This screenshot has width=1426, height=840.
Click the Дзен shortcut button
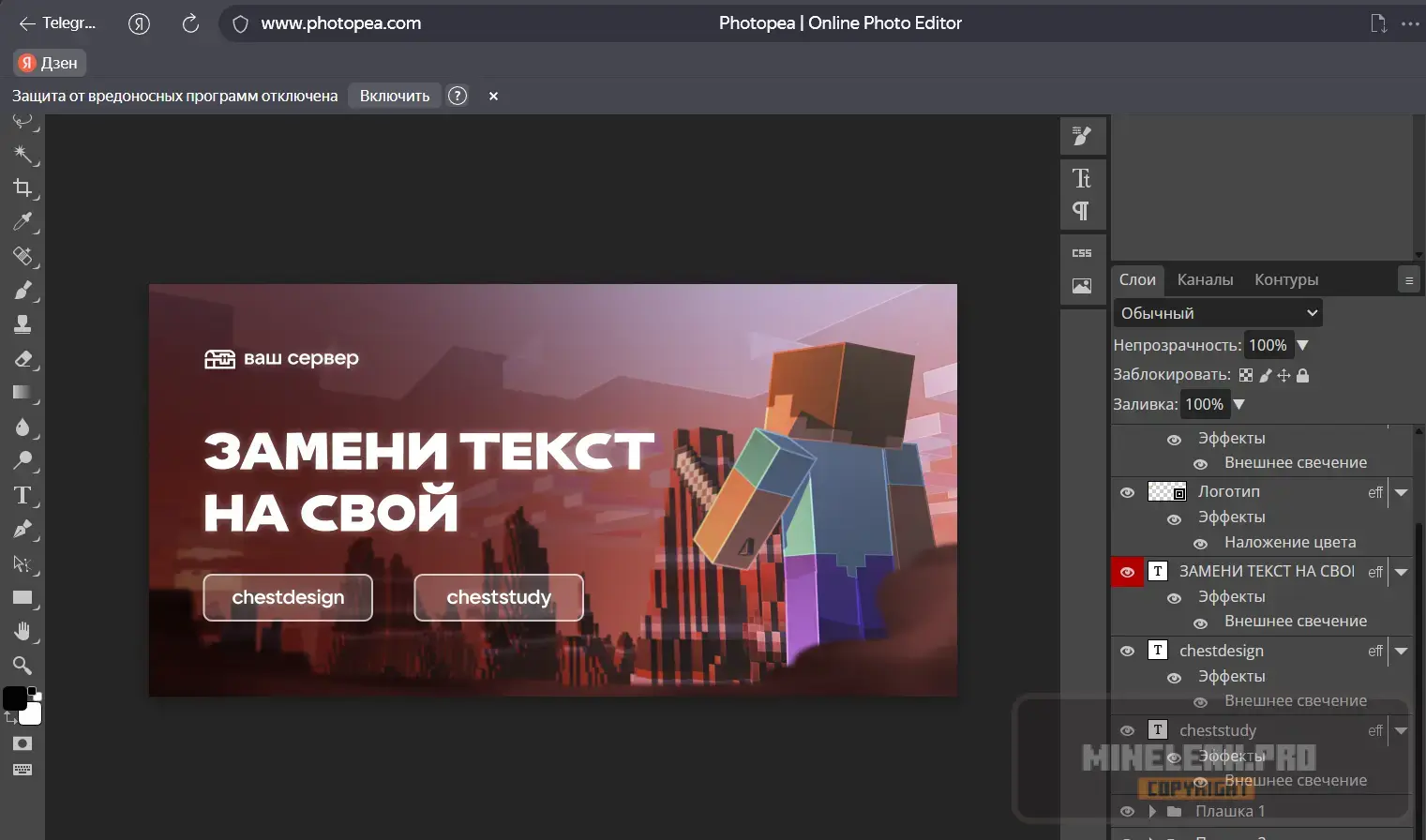[48, 62]
